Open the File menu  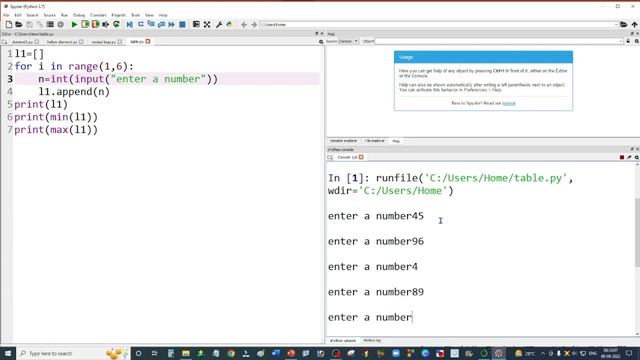coord(6,15)
